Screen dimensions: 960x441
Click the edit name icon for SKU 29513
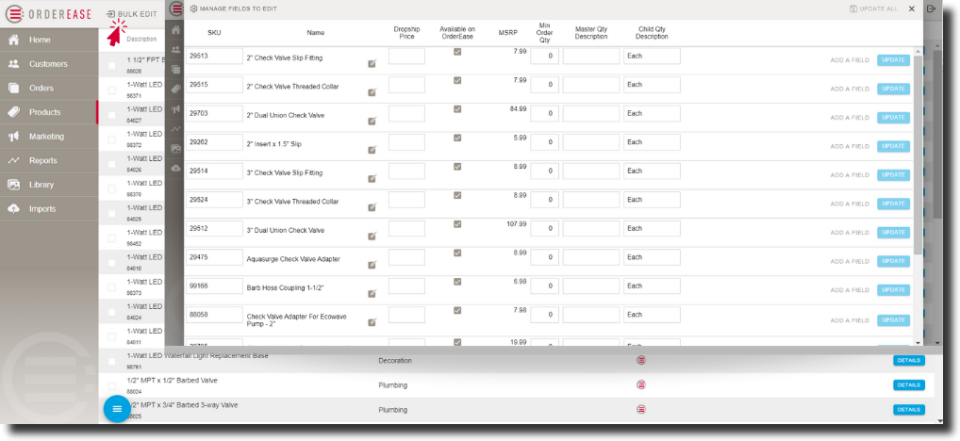372,63
